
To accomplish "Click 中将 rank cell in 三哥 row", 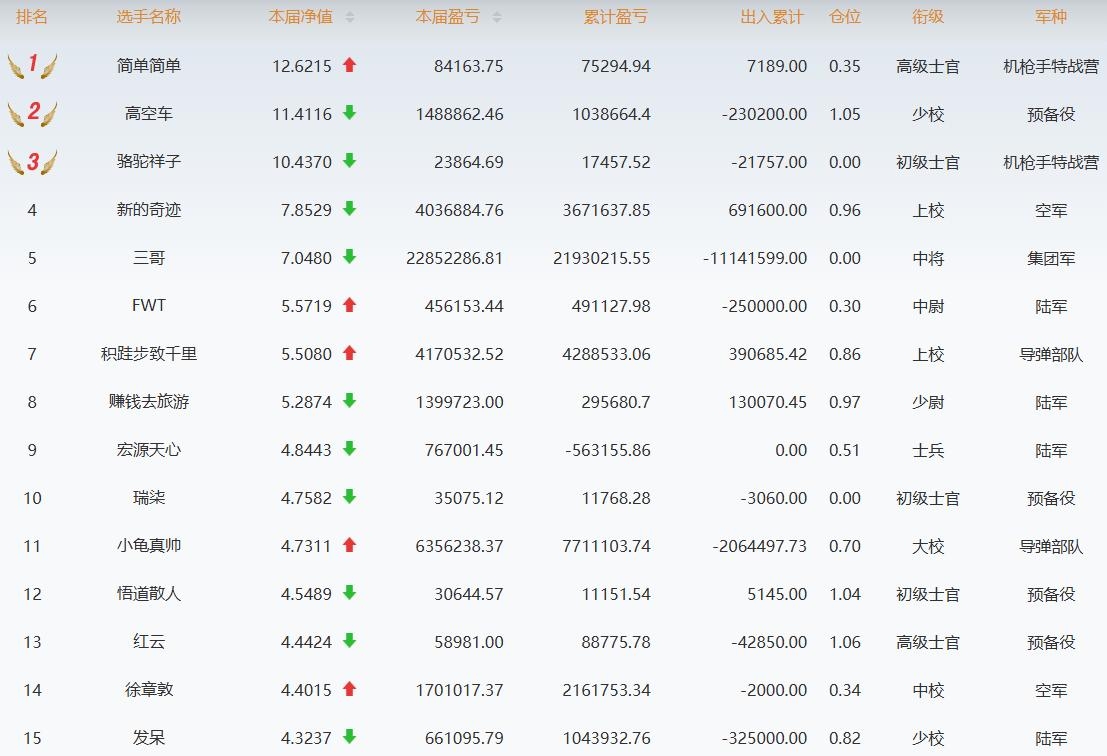I will (x=928, y=258).
